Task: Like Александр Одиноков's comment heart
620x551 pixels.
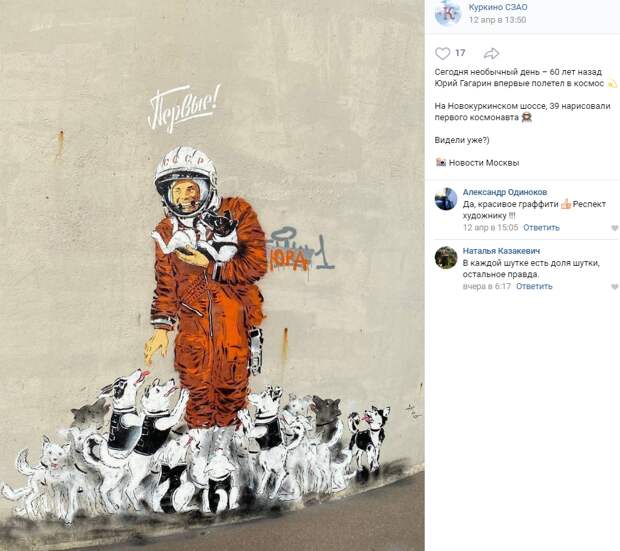Action: tap(615, 228)
